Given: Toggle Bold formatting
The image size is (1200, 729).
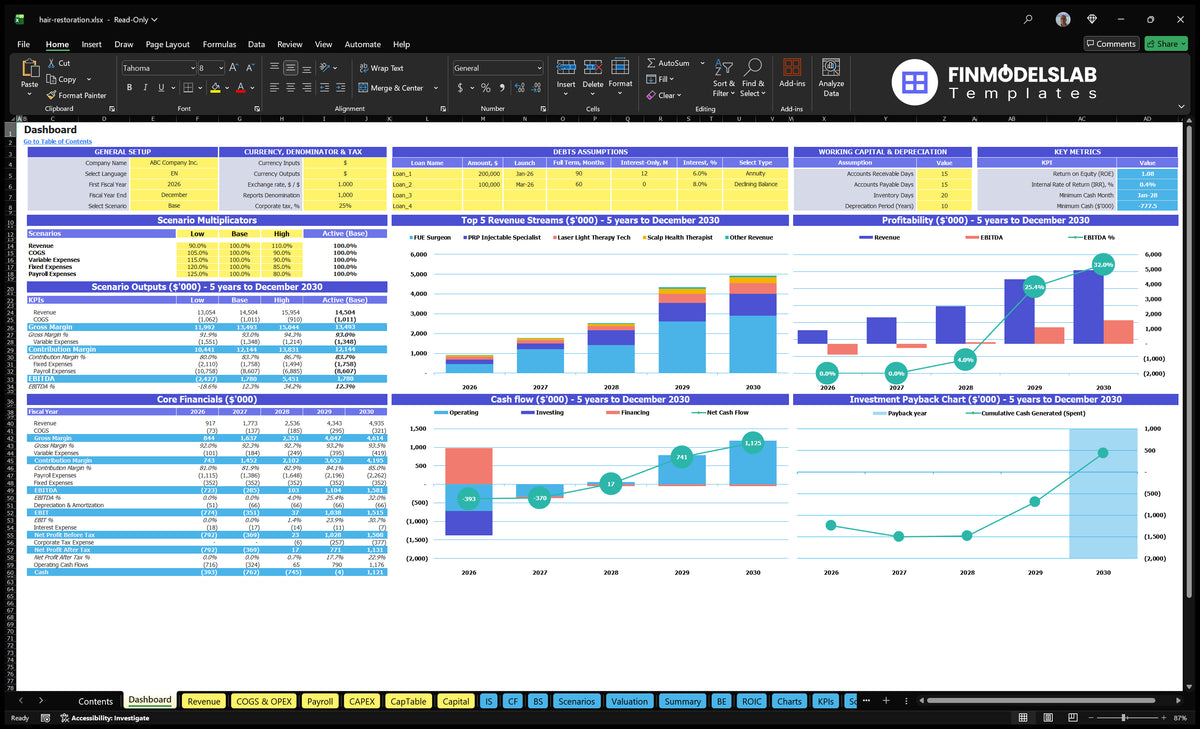Looking at the screenshot, I should tap(130, 88).
